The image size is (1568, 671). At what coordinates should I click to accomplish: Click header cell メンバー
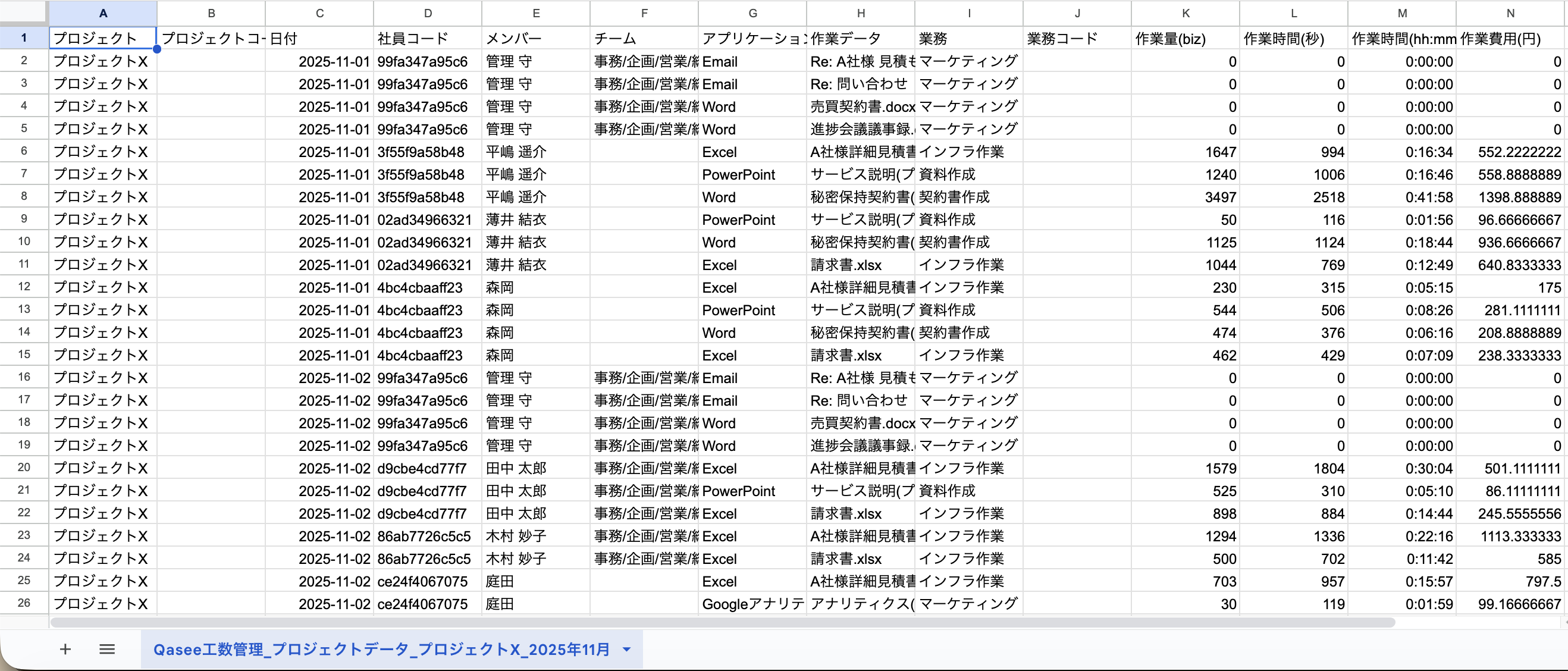point(537,38)
